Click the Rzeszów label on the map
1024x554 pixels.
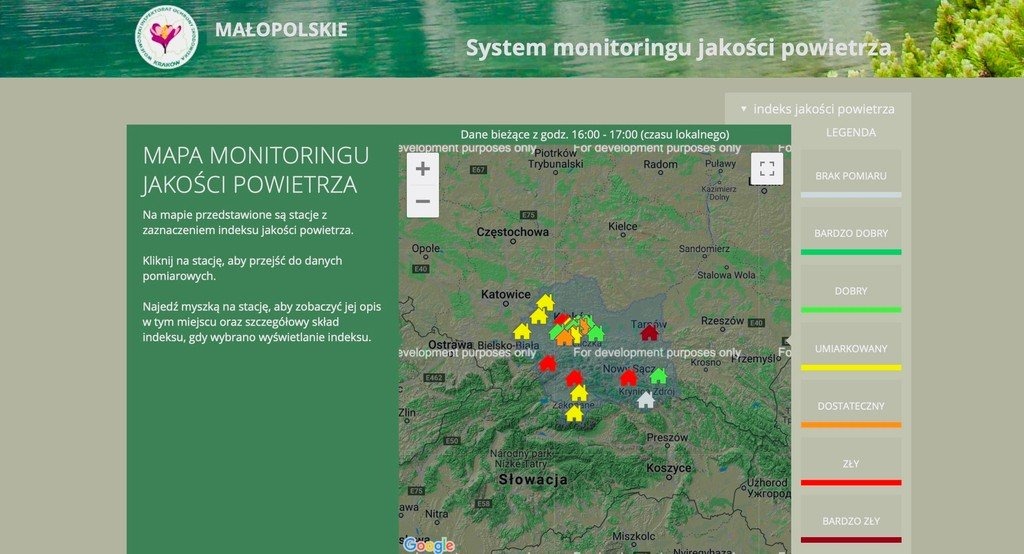(x=722, y=321)
